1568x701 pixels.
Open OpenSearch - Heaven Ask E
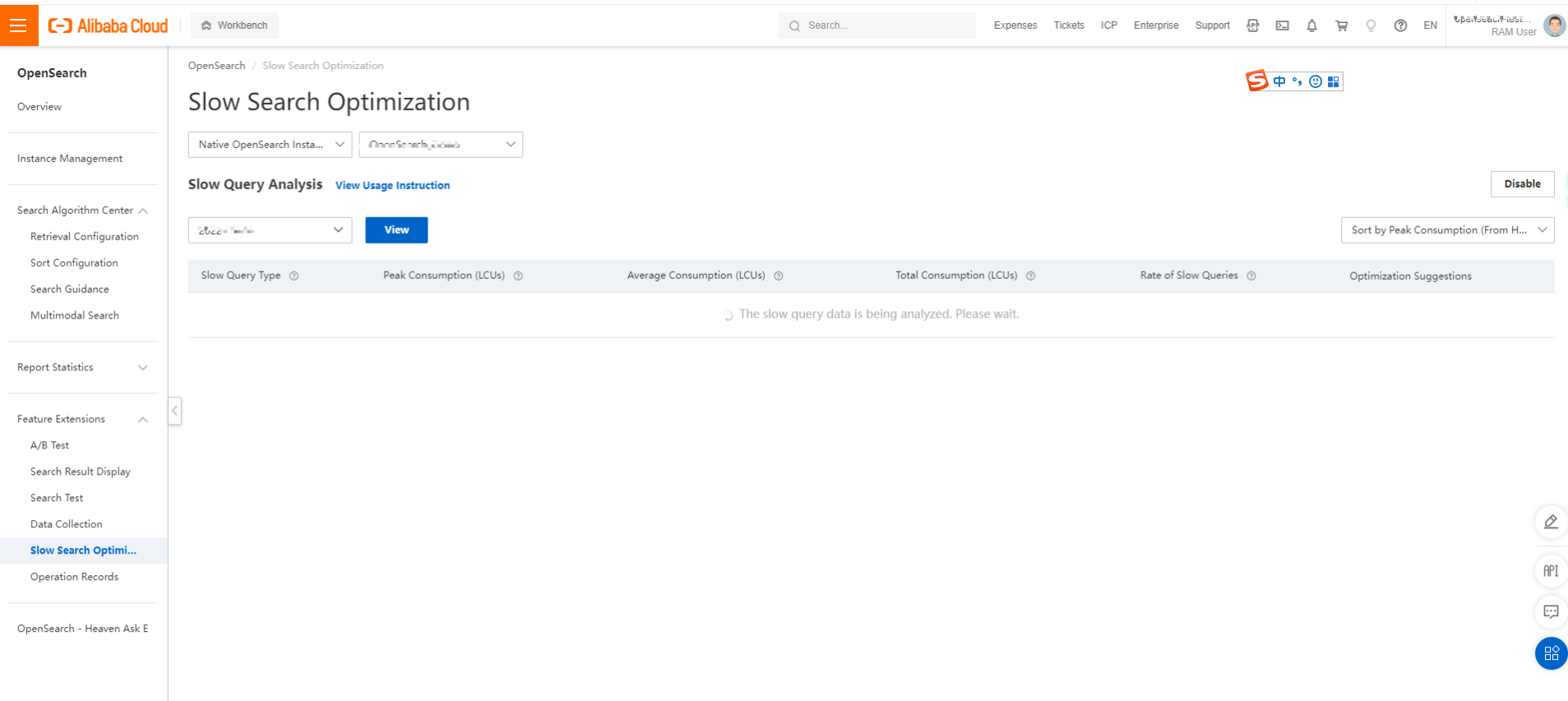(x=83, y=629)
